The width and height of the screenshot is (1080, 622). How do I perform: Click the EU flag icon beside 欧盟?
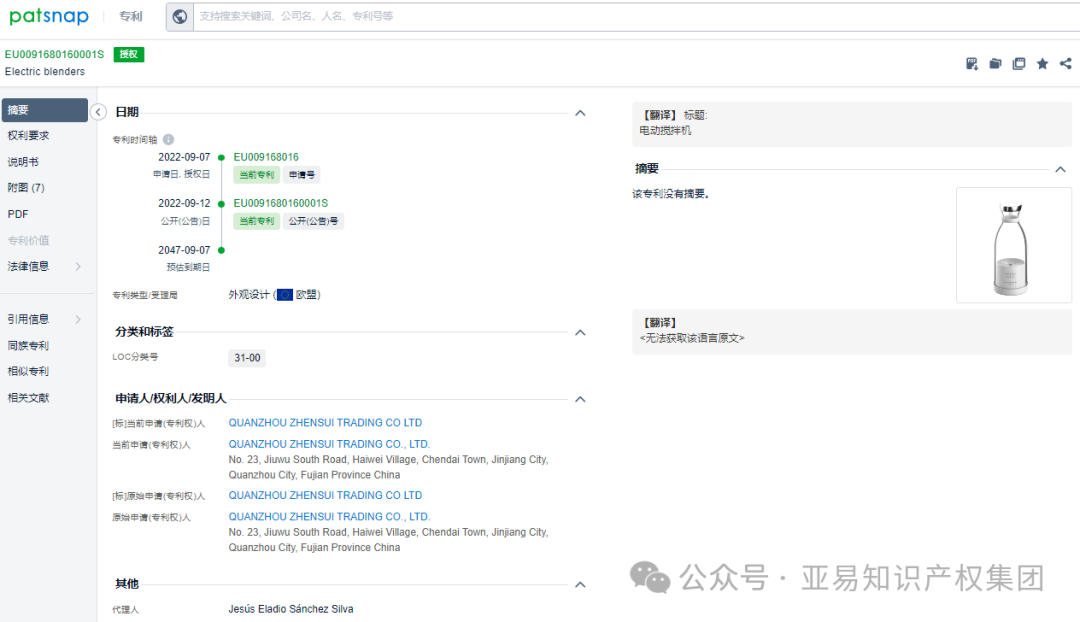284,295
